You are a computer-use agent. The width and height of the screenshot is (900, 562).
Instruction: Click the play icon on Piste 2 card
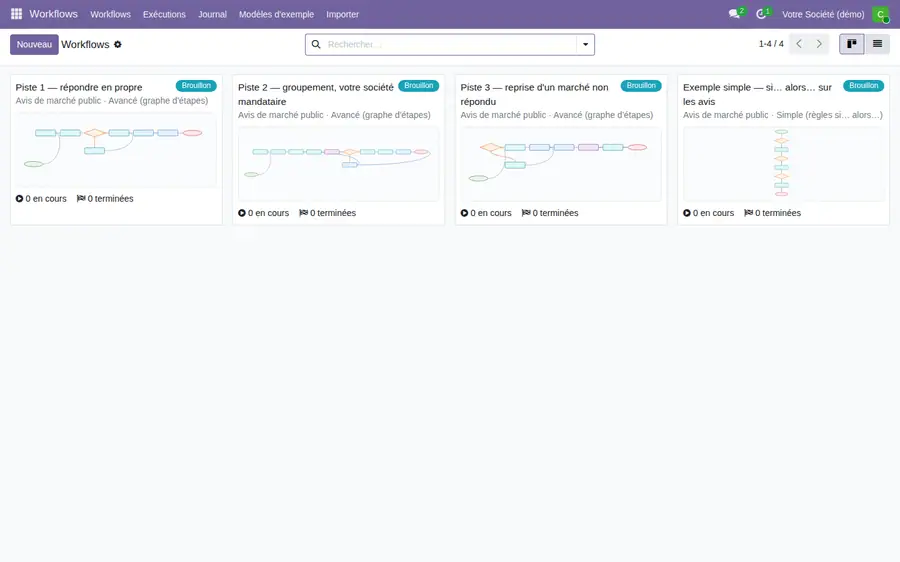(242, 213)
